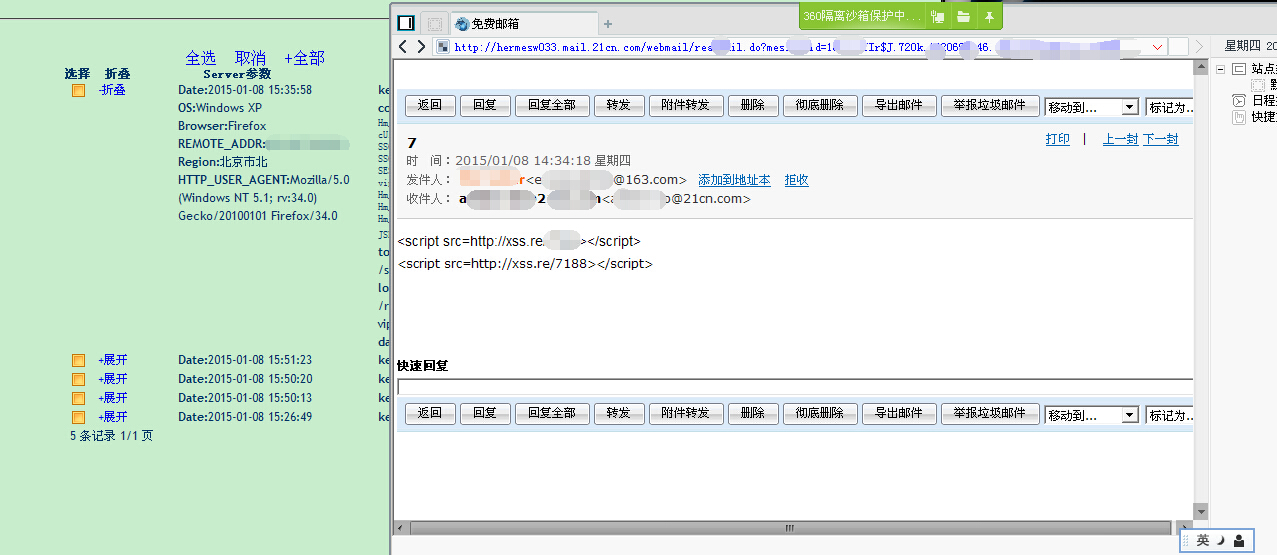
Task: Pin the 360 sandbox bar with the pin icon
Action: (989, 16)
